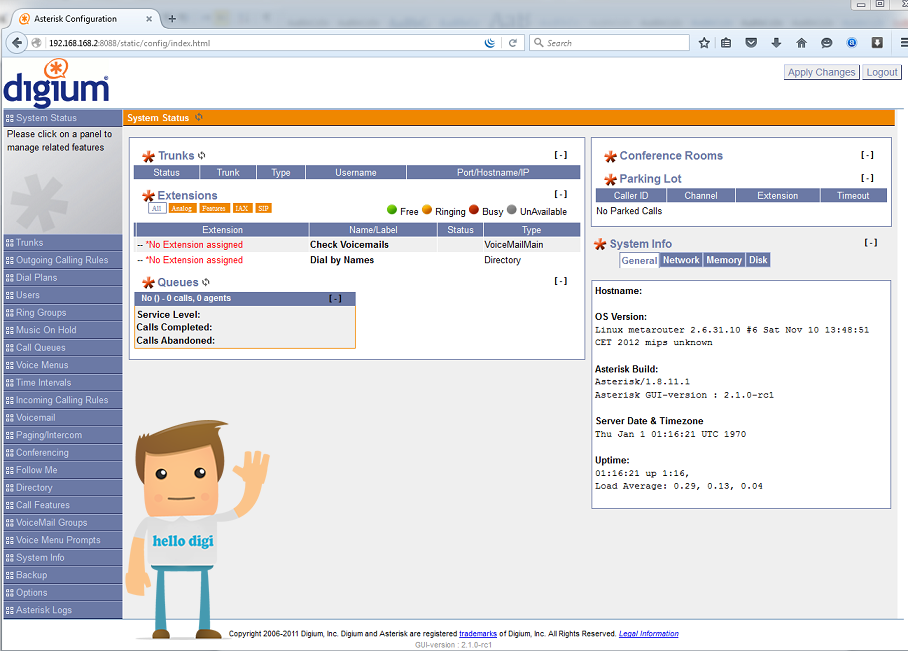Open System Info in sidebar
The height and width of the screenshot is (651, 908).
pyautogui.click(x=63, y=558)
